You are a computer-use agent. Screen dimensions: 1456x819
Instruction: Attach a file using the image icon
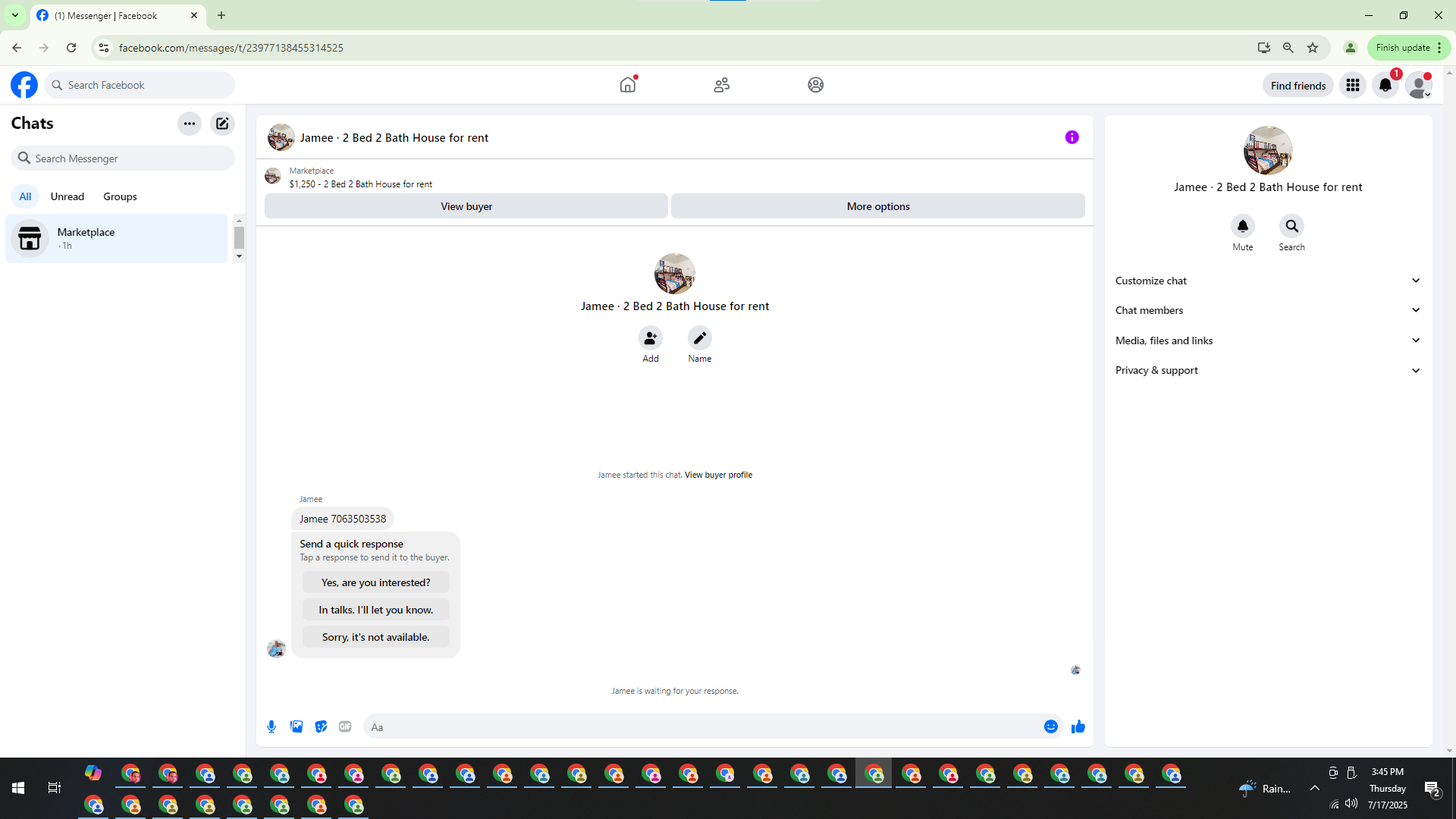(x=297, y=726)
